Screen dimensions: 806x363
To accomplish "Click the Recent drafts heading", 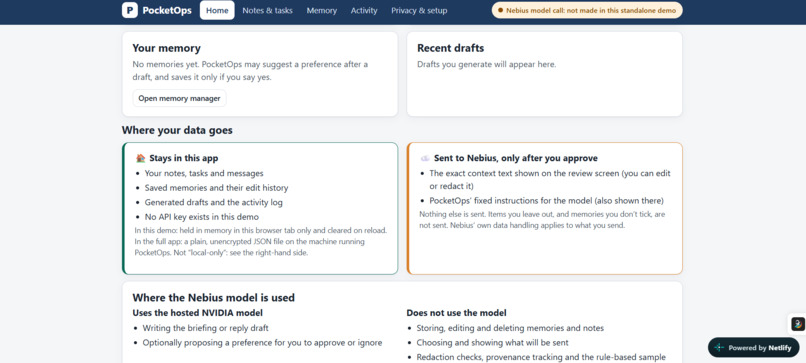I will (x=451, y=48).
